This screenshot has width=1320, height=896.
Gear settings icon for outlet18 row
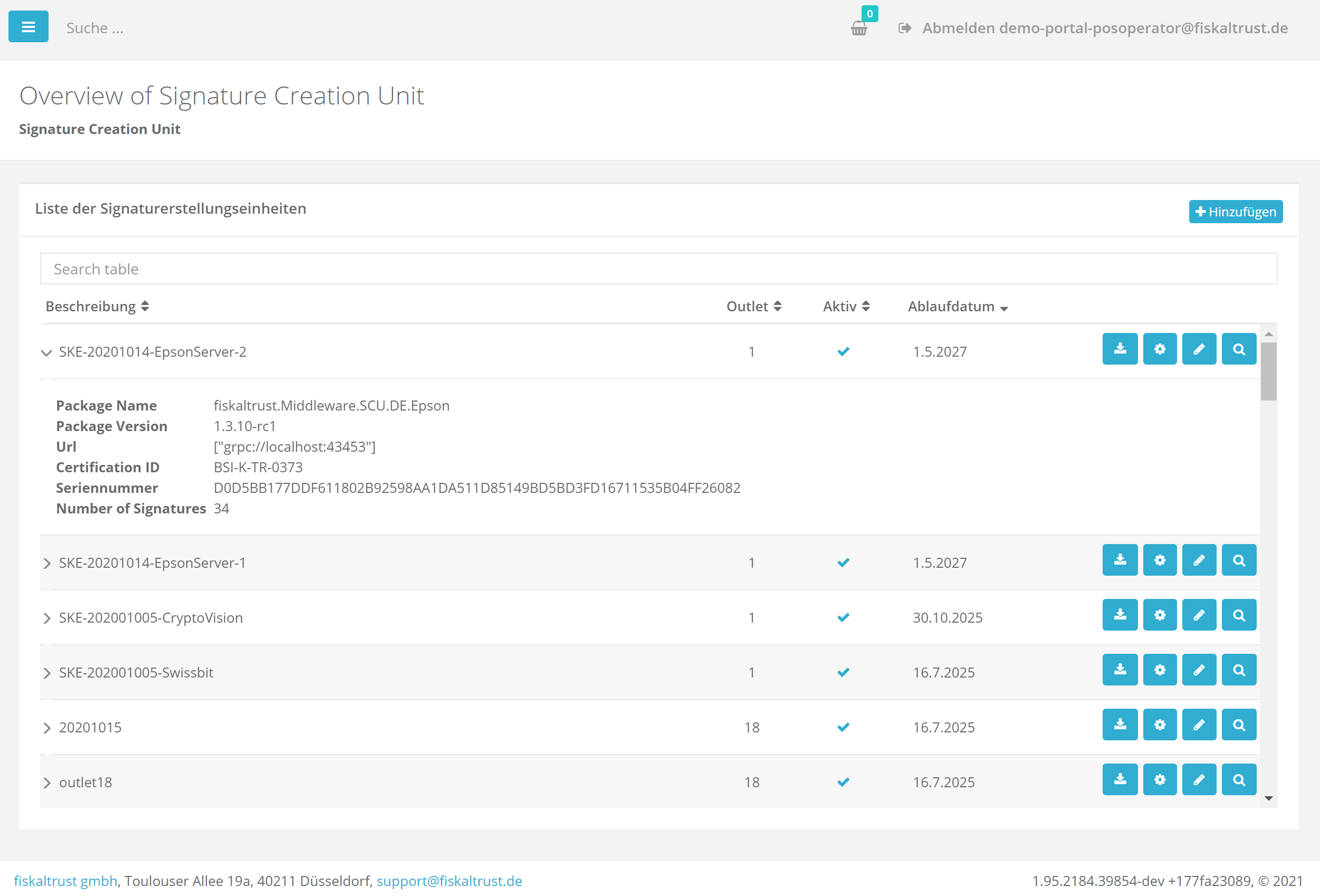click(x=1159, y=779)
